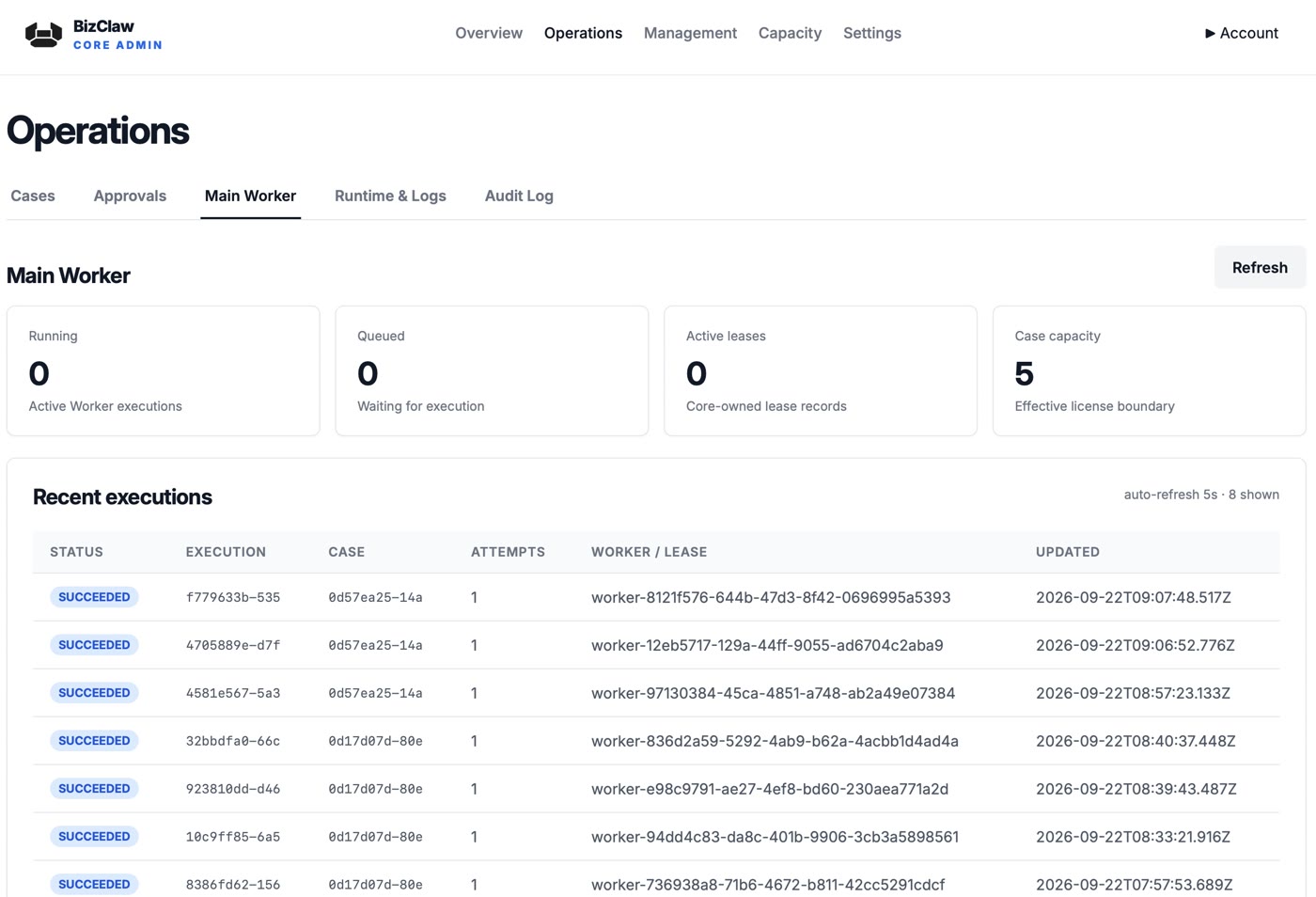The width and height of the screenshot is (1316, 897).
Task: Click execution ID f779633b-535
Action: coord(233,598)
